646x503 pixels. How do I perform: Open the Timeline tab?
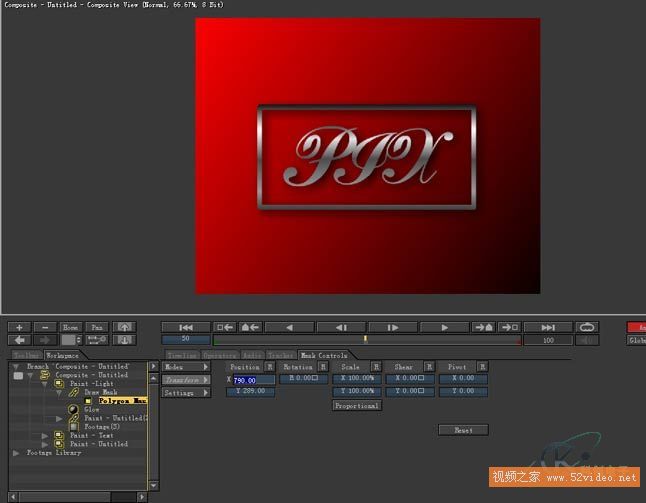tap(183, 355)
